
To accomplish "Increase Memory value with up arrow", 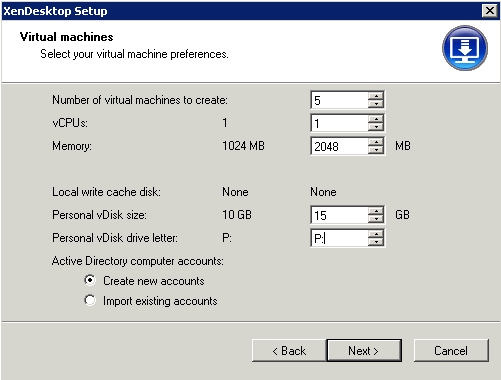I will pyautogui.click(x=376, y=142).
